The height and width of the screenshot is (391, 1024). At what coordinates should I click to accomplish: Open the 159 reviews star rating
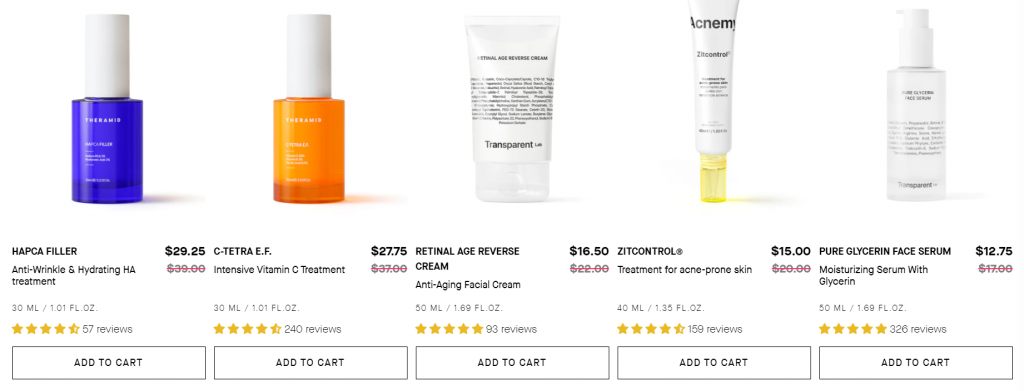680,329
